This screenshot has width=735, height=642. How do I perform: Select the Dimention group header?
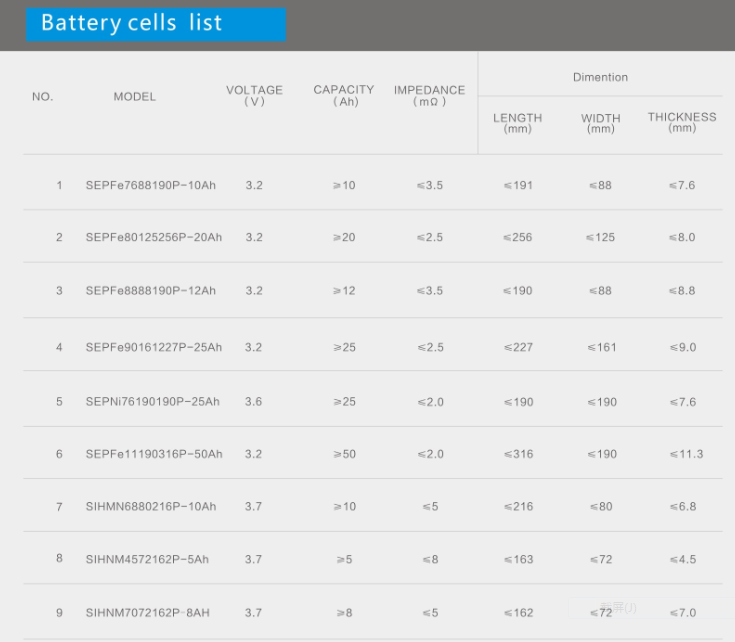tap(600, 77)
